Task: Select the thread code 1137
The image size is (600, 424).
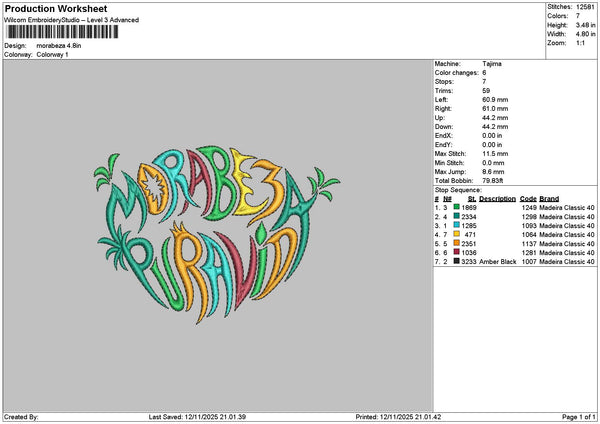Action: pyautogui.click(x=529, y=243)
